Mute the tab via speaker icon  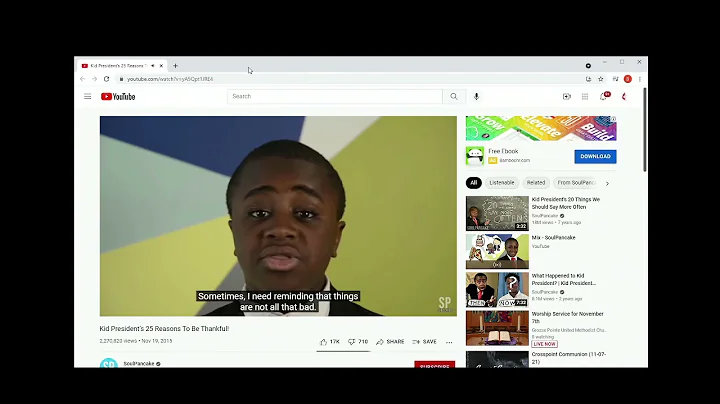(x=153, y=66)
